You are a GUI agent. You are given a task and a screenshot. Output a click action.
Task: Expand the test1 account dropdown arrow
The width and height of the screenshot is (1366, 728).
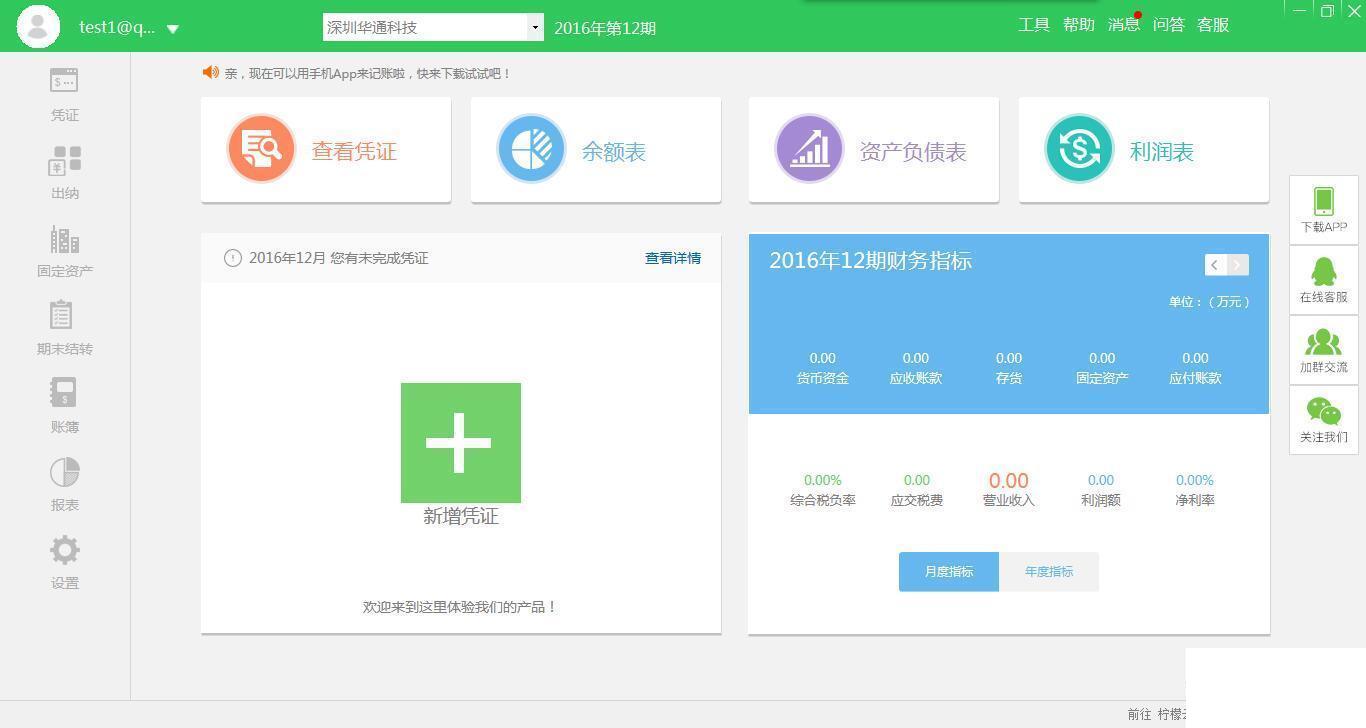(x=172, y=29)
